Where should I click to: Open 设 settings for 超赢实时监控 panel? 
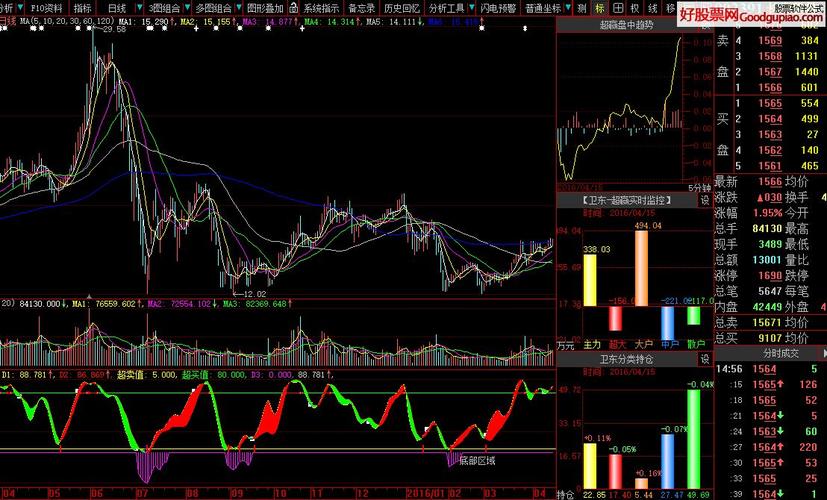point(705,200)
